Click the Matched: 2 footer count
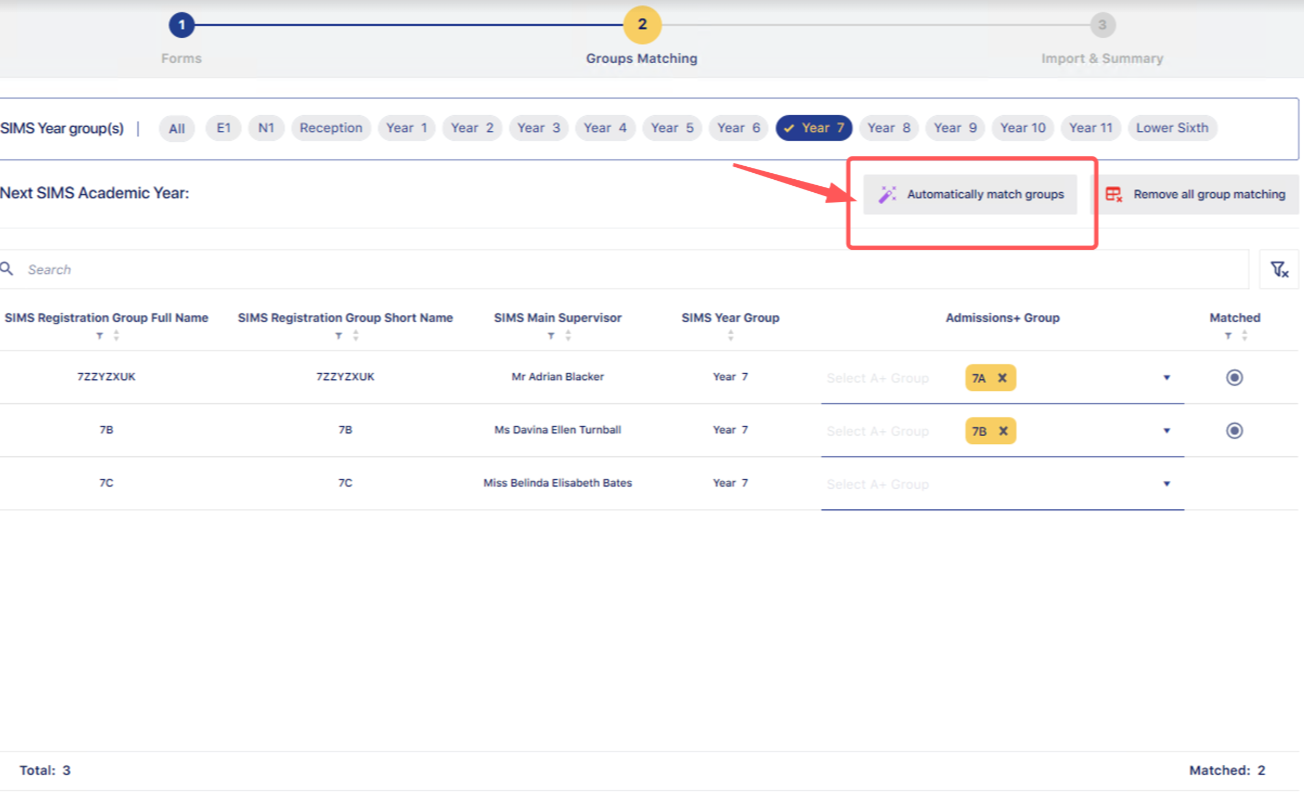1304x792 pixels. (x=1227, y=771)
